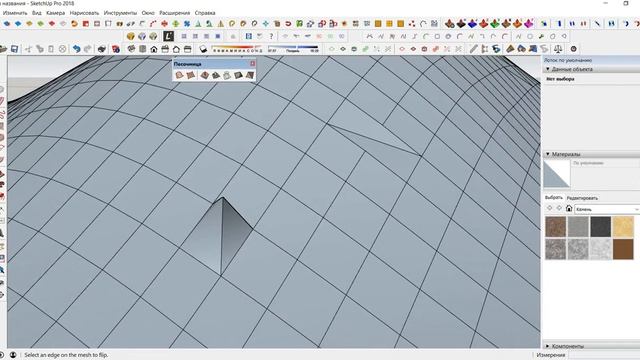Image resolution: width=640 pixels, height=360 pixels.
Task: Click the materials home (In Model) icon
Action: (x=569, y=209)
